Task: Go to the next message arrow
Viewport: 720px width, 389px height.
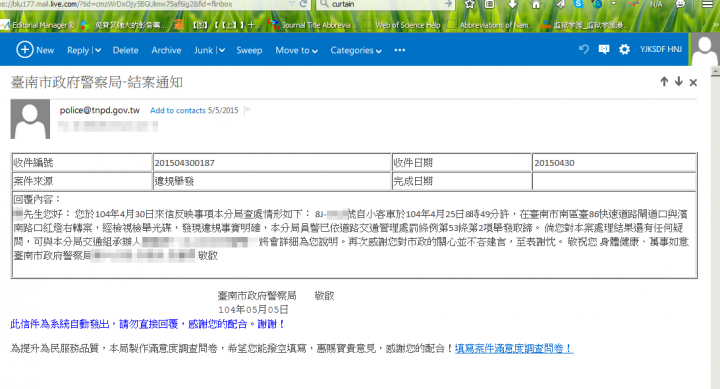Action: click(x=679, y=82)
